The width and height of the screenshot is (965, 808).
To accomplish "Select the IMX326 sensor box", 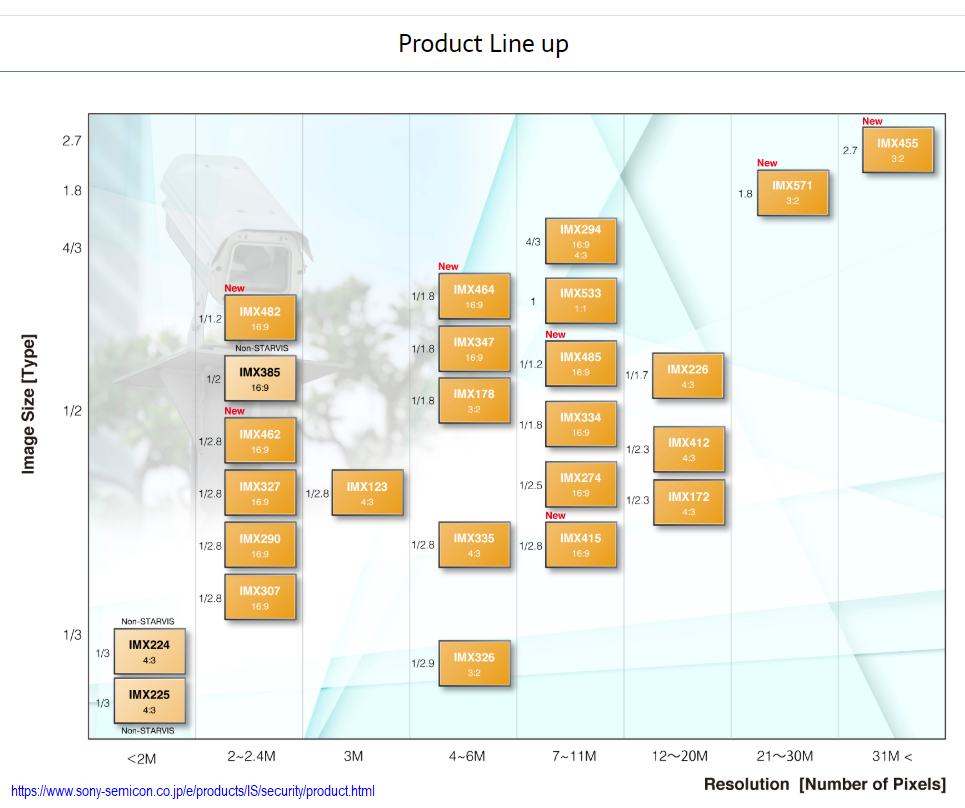I will pos(474,663).
